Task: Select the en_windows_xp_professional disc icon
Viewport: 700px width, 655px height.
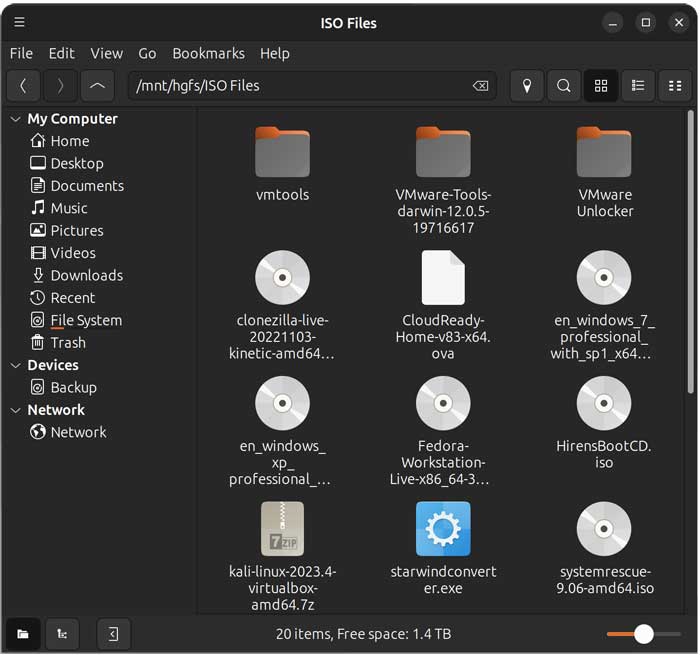Action: tap(282, 403)
